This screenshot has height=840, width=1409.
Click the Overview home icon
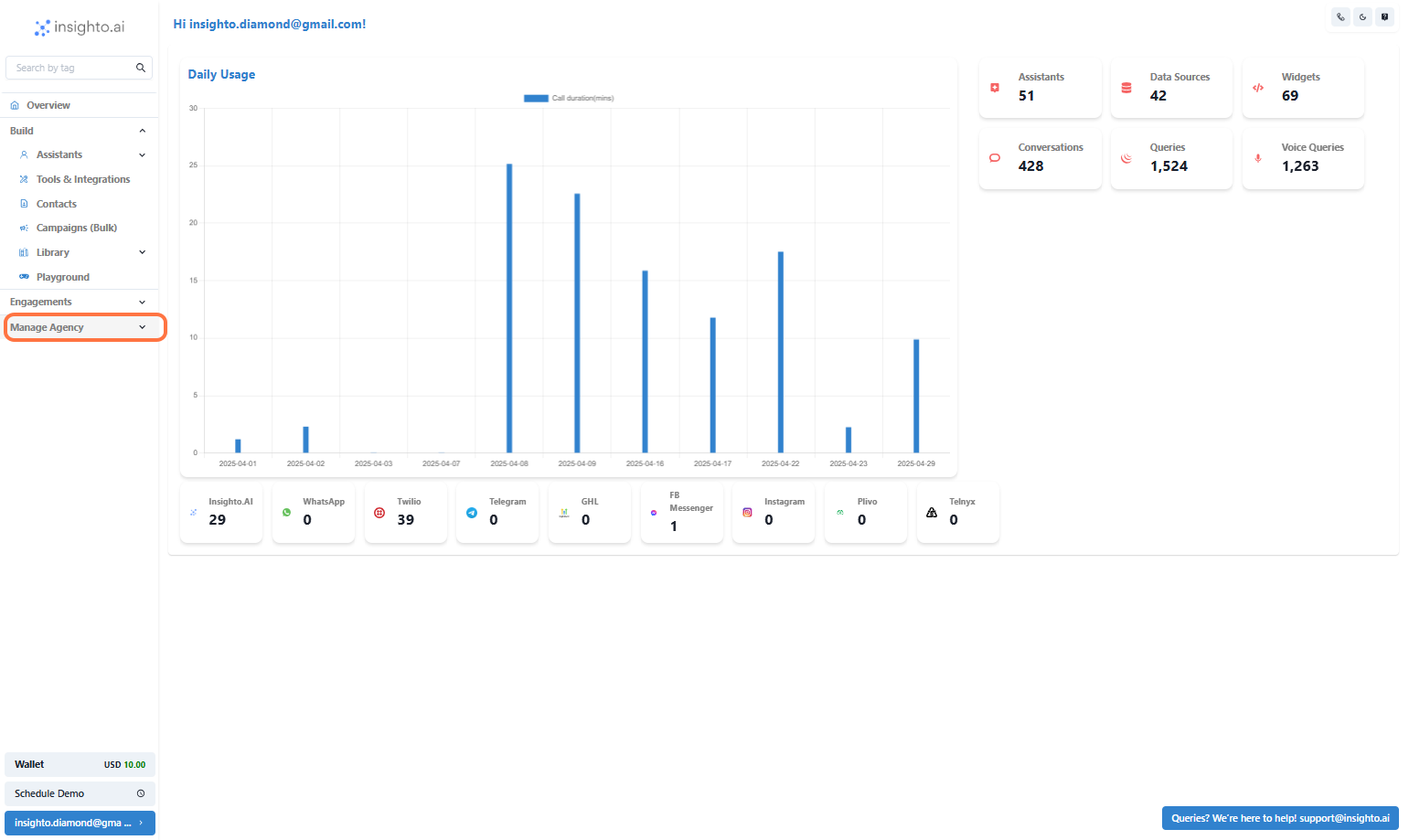(x=15, y=106)
